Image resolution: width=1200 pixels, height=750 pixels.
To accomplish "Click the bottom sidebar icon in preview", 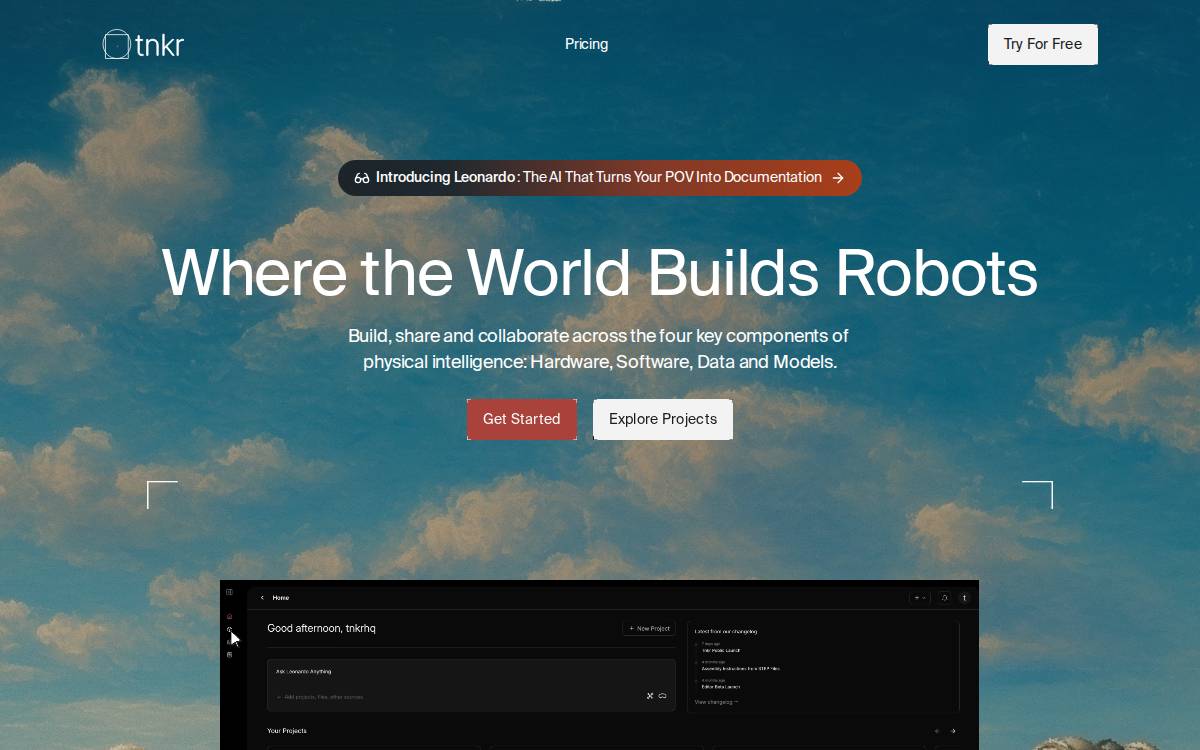I will coord(229,655).
